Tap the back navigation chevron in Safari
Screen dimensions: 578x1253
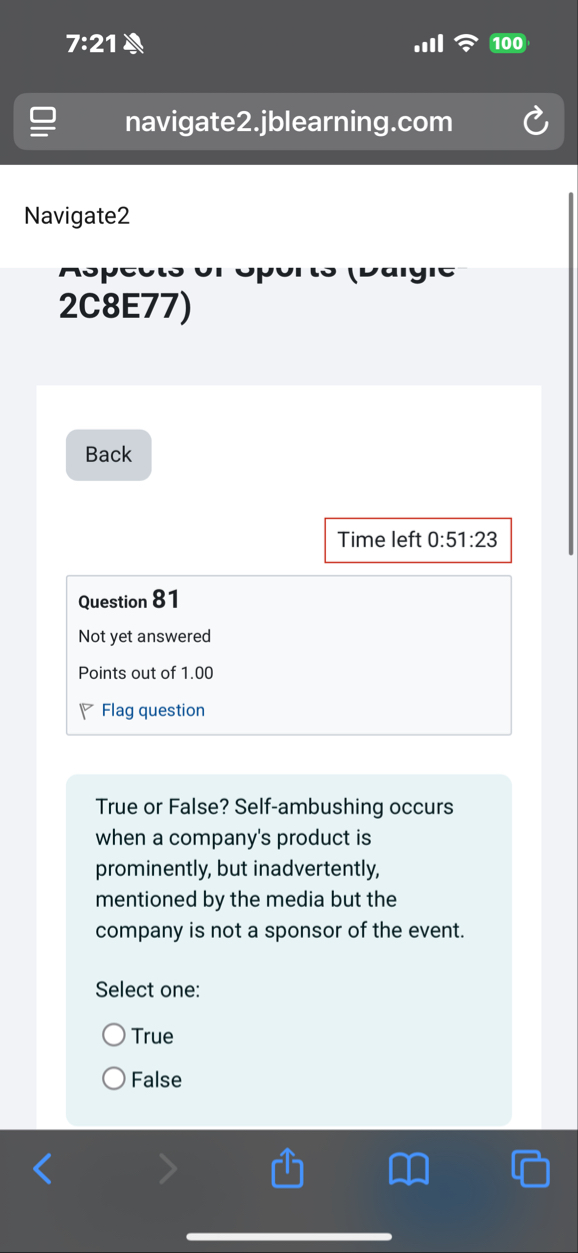pos(42,1168)
